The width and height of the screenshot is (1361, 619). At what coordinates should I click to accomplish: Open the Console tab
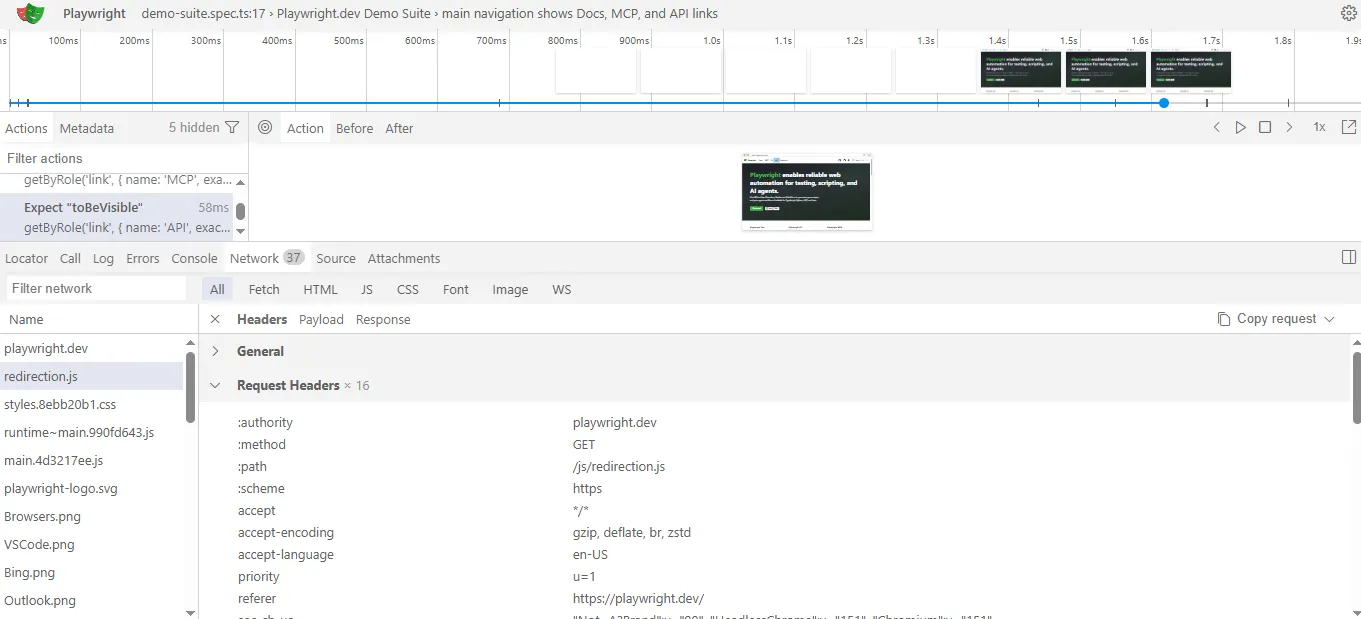pyautogui.click(x=194, y=258)
